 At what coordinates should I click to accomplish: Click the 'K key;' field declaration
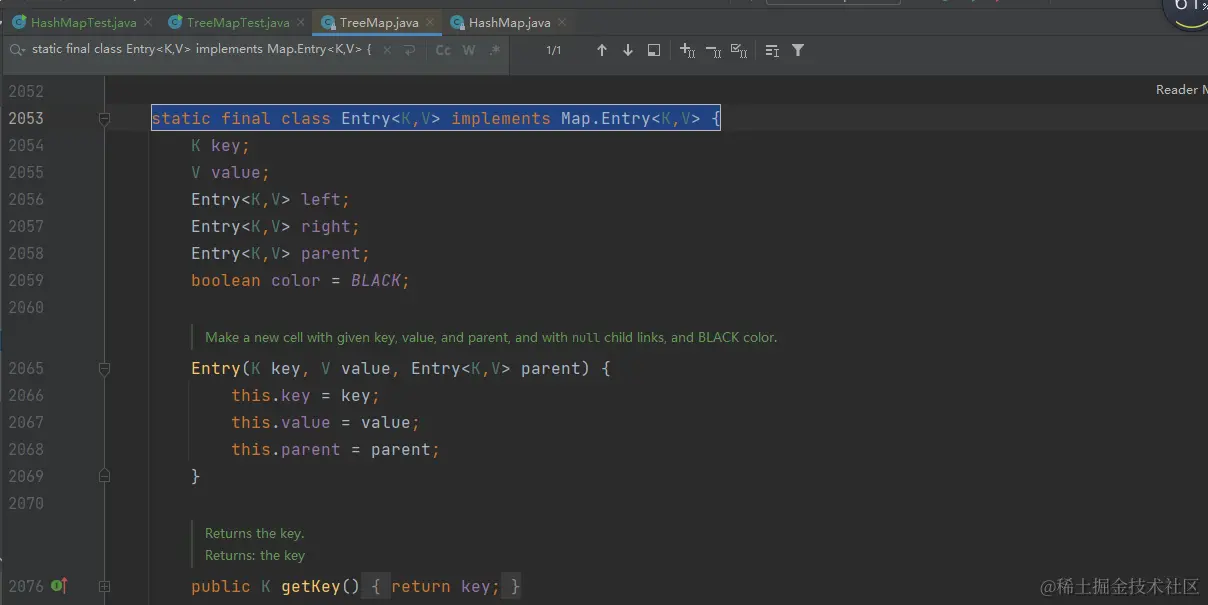pyautogui.click(x=220, y=145)
